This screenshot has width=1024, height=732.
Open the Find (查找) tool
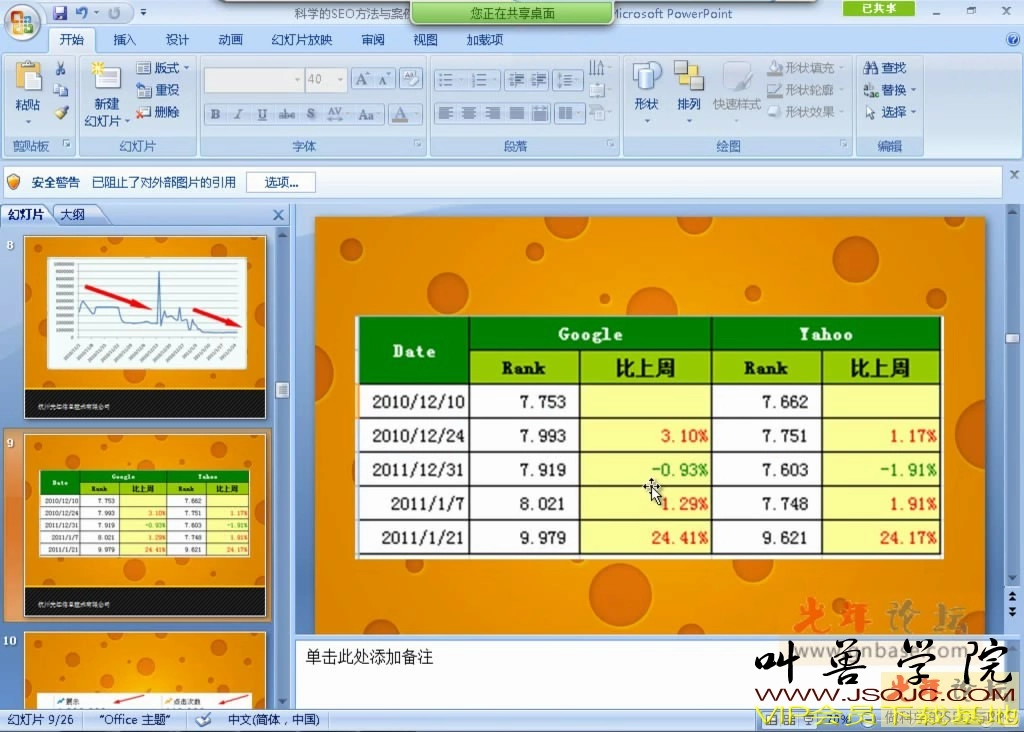pyautogui.click(x=885, y=67)
